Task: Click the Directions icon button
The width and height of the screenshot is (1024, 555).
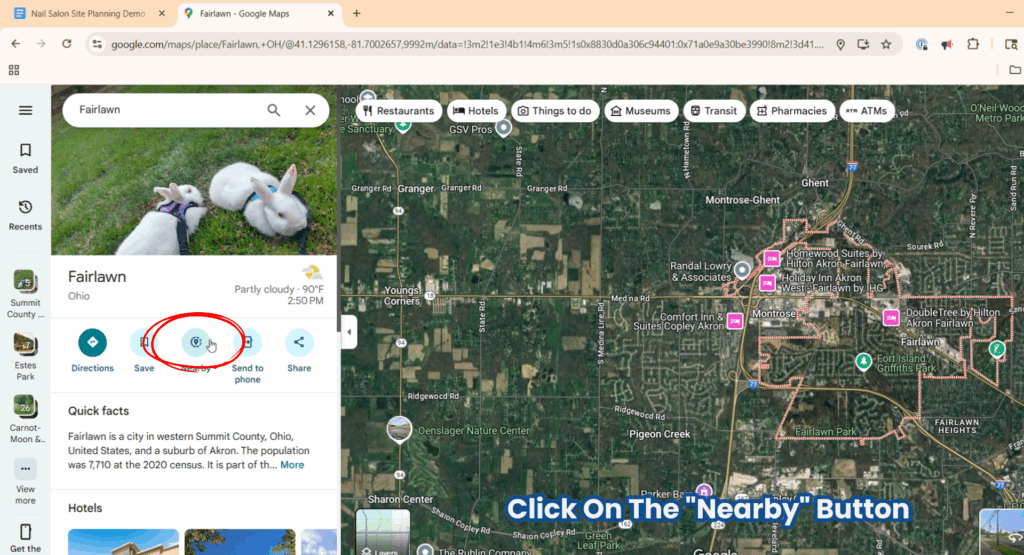Action: tap(92, 343)
